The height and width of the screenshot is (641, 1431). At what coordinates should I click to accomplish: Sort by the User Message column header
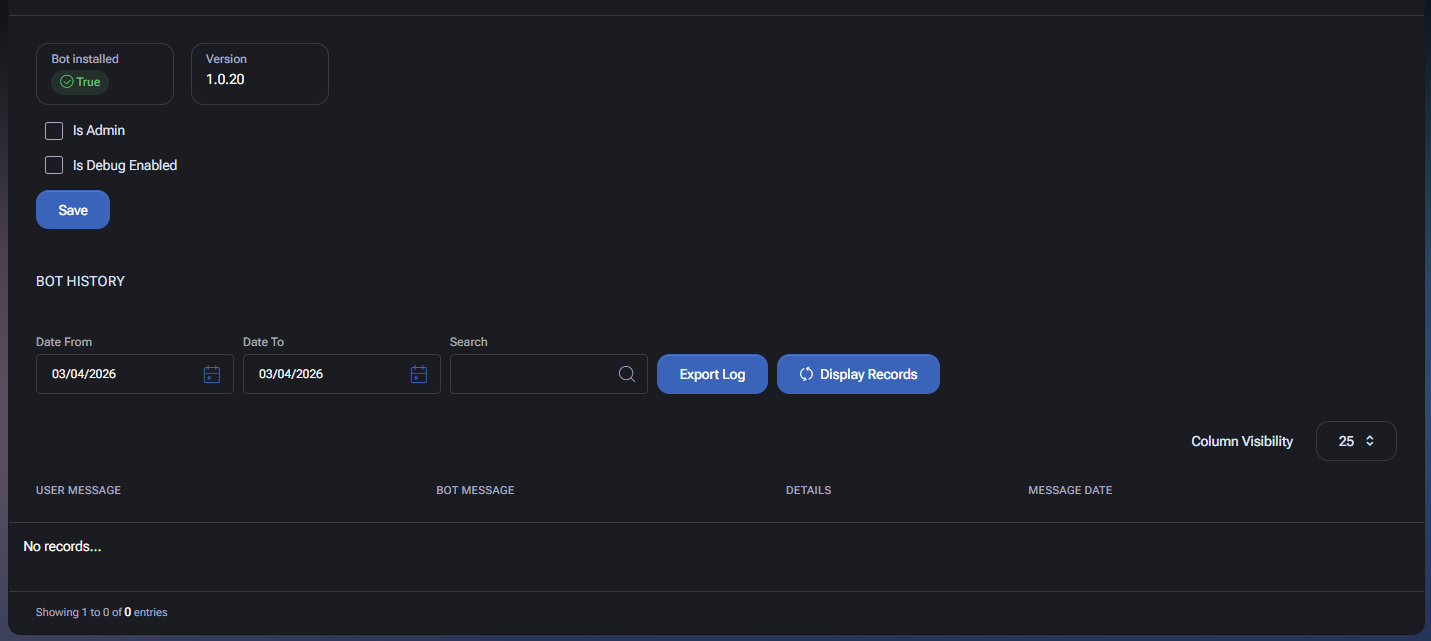click(78, 490)
